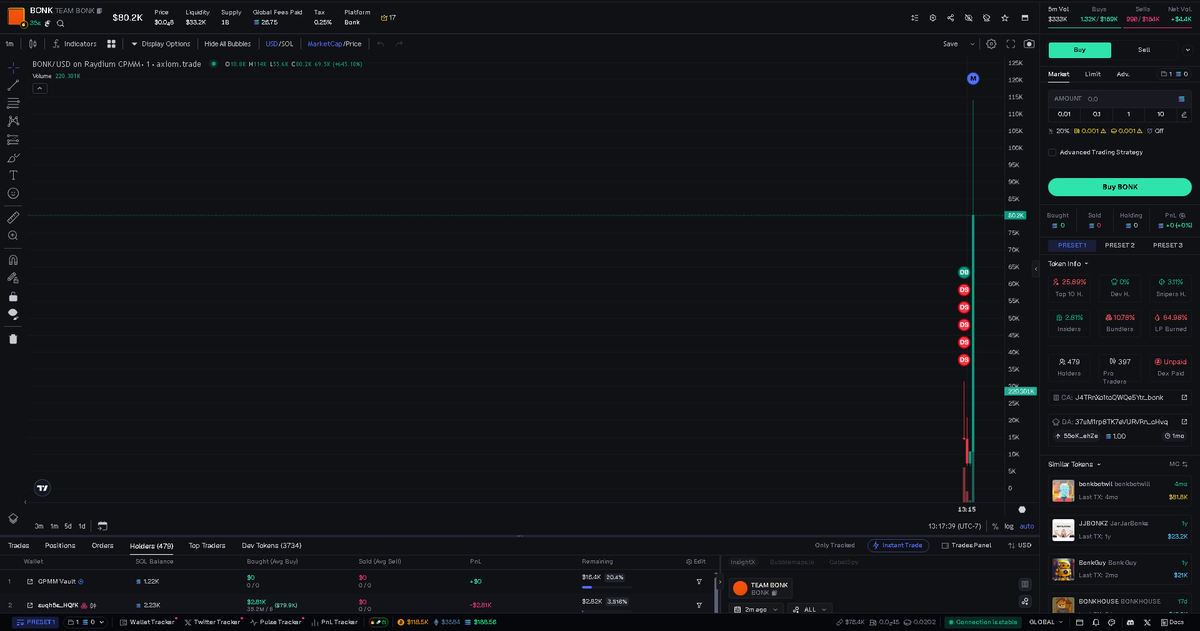Image resolution: width=1200 pixels, height=631 pixels.
Task: Switch to PRESET 2
Action: coord(1119,245)
